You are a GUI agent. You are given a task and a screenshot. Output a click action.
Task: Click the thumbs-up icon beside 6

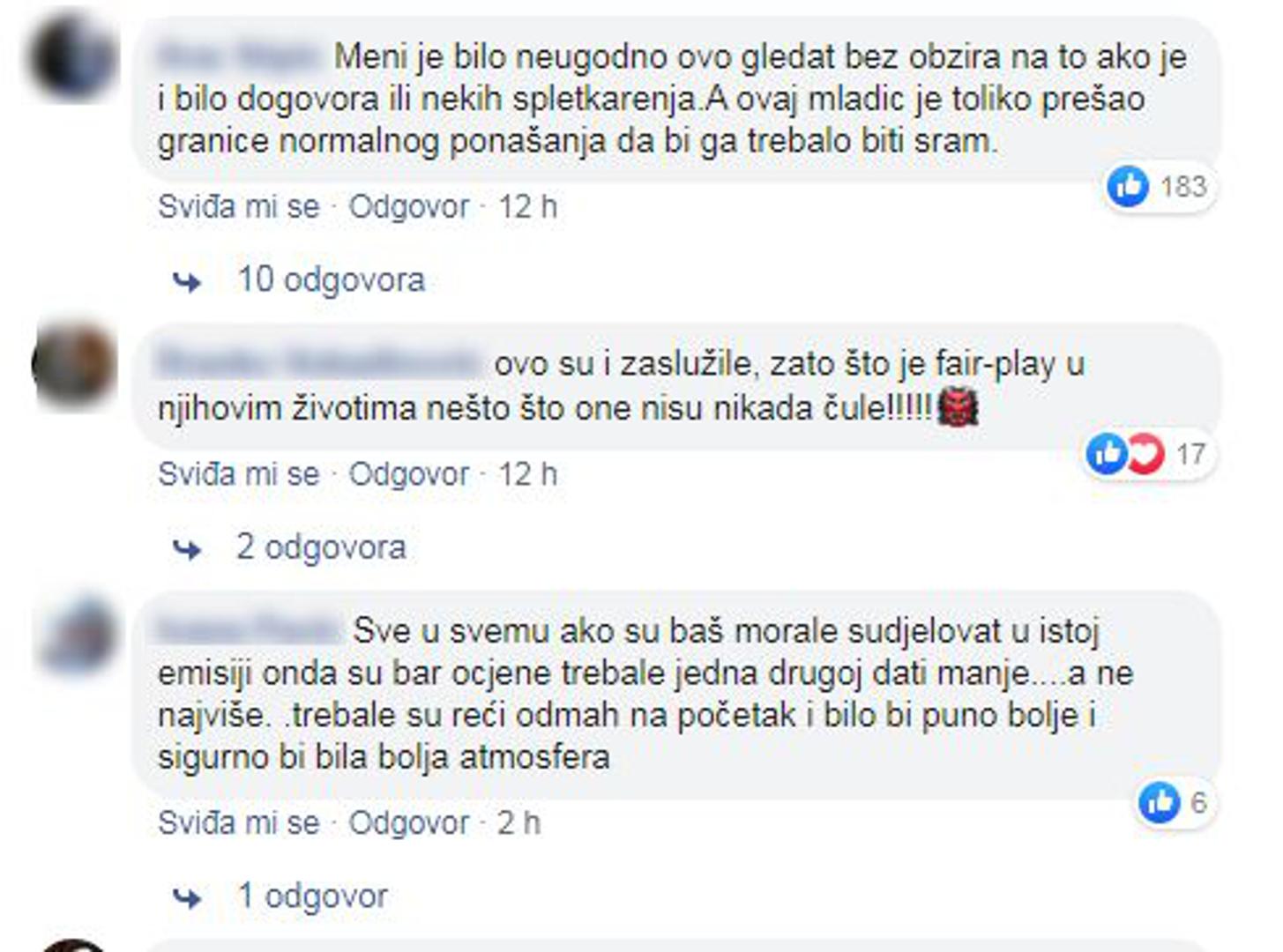(x=1160, y=802)
